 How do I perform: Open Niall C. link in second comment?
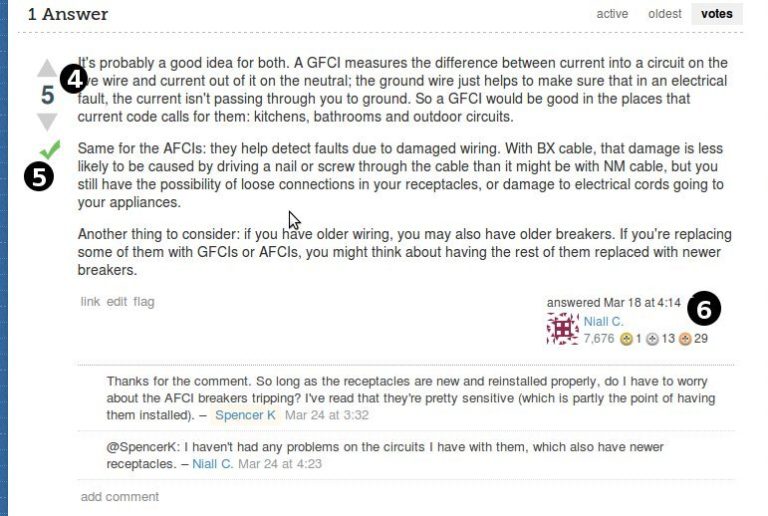[x=213, y=464]
